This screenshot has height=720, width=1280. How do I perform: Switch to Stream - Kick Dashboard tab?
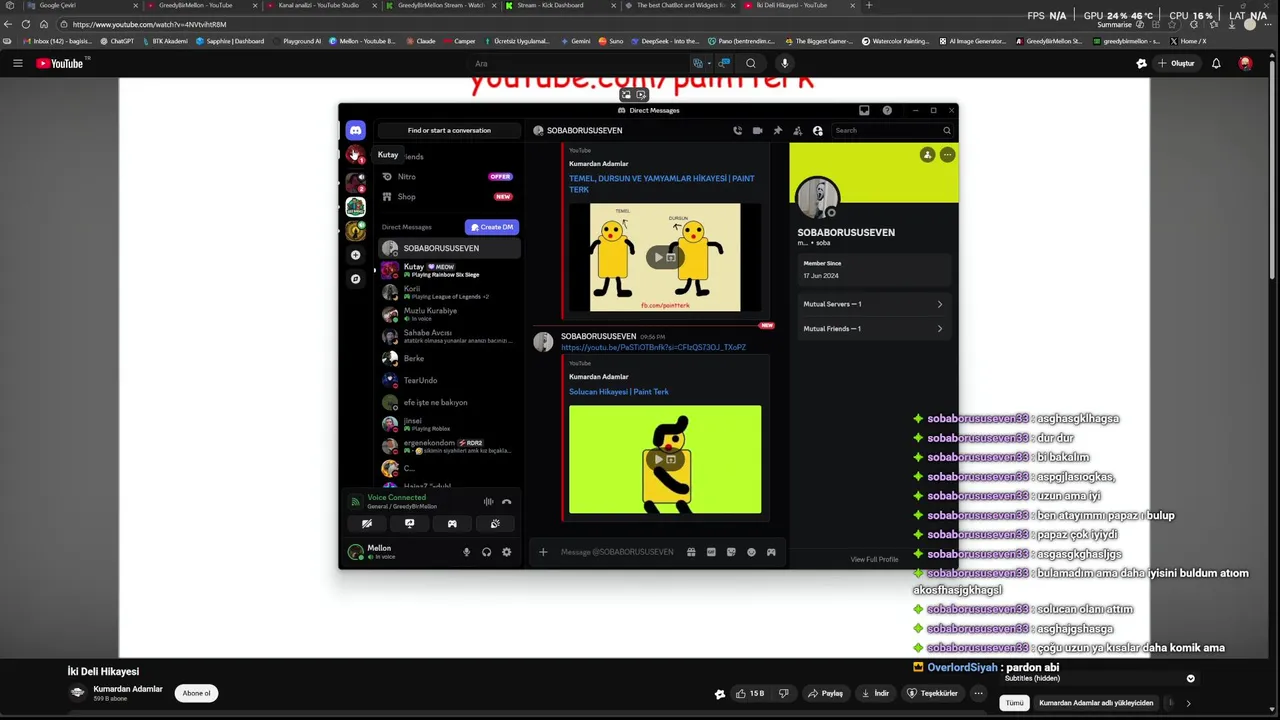pos(550,5)
